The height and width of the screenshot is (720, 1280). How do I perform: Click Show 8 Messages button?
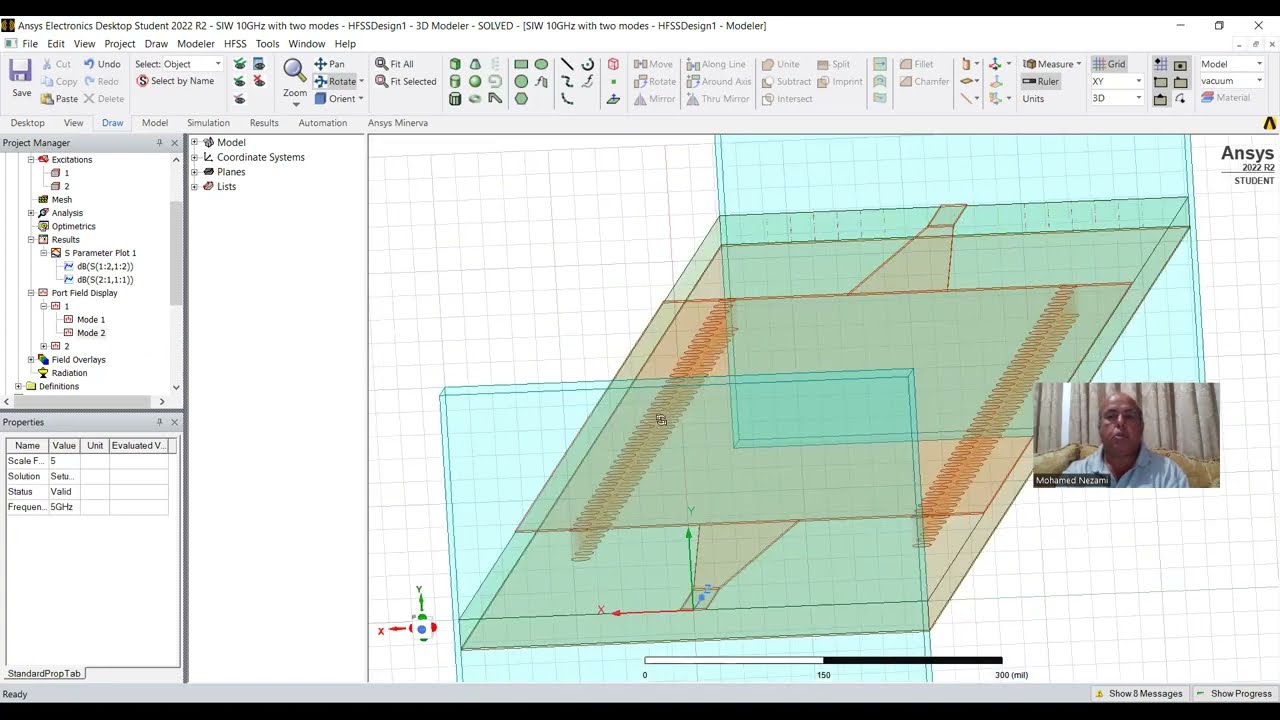[1138, 694]
